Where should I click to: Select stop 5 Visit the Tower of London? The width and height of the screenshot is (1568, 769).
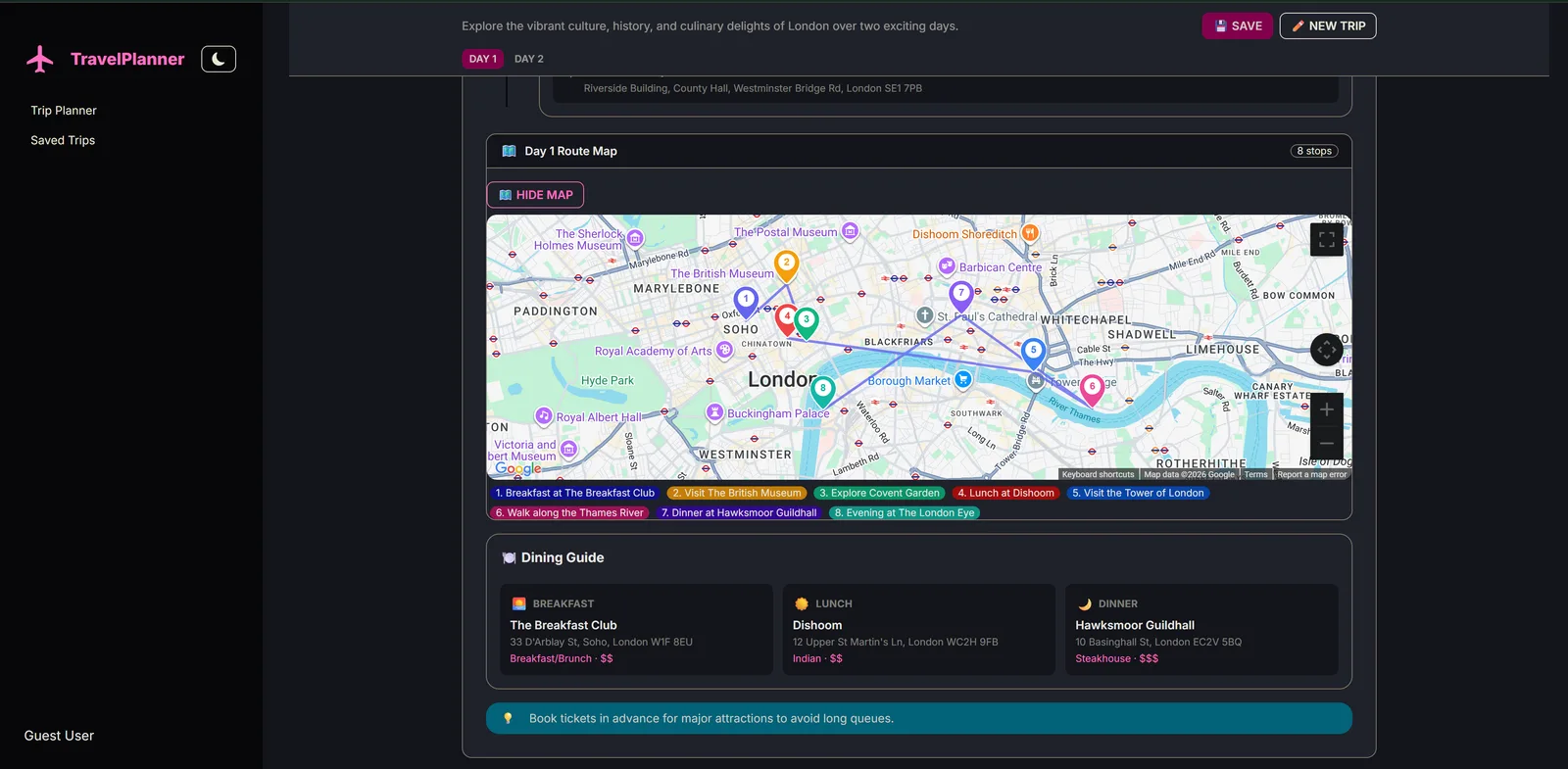coord(1138,494)
